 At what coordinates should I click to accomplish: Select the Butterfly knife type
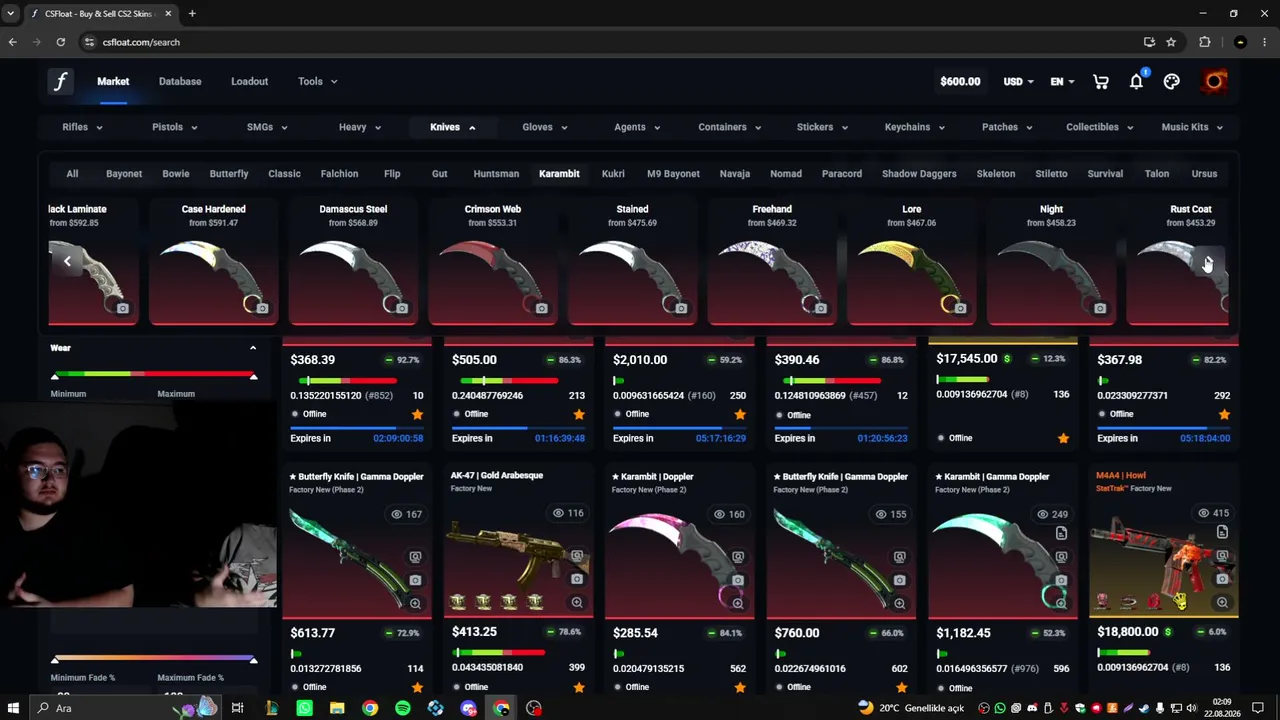click(x=229, y=174)
